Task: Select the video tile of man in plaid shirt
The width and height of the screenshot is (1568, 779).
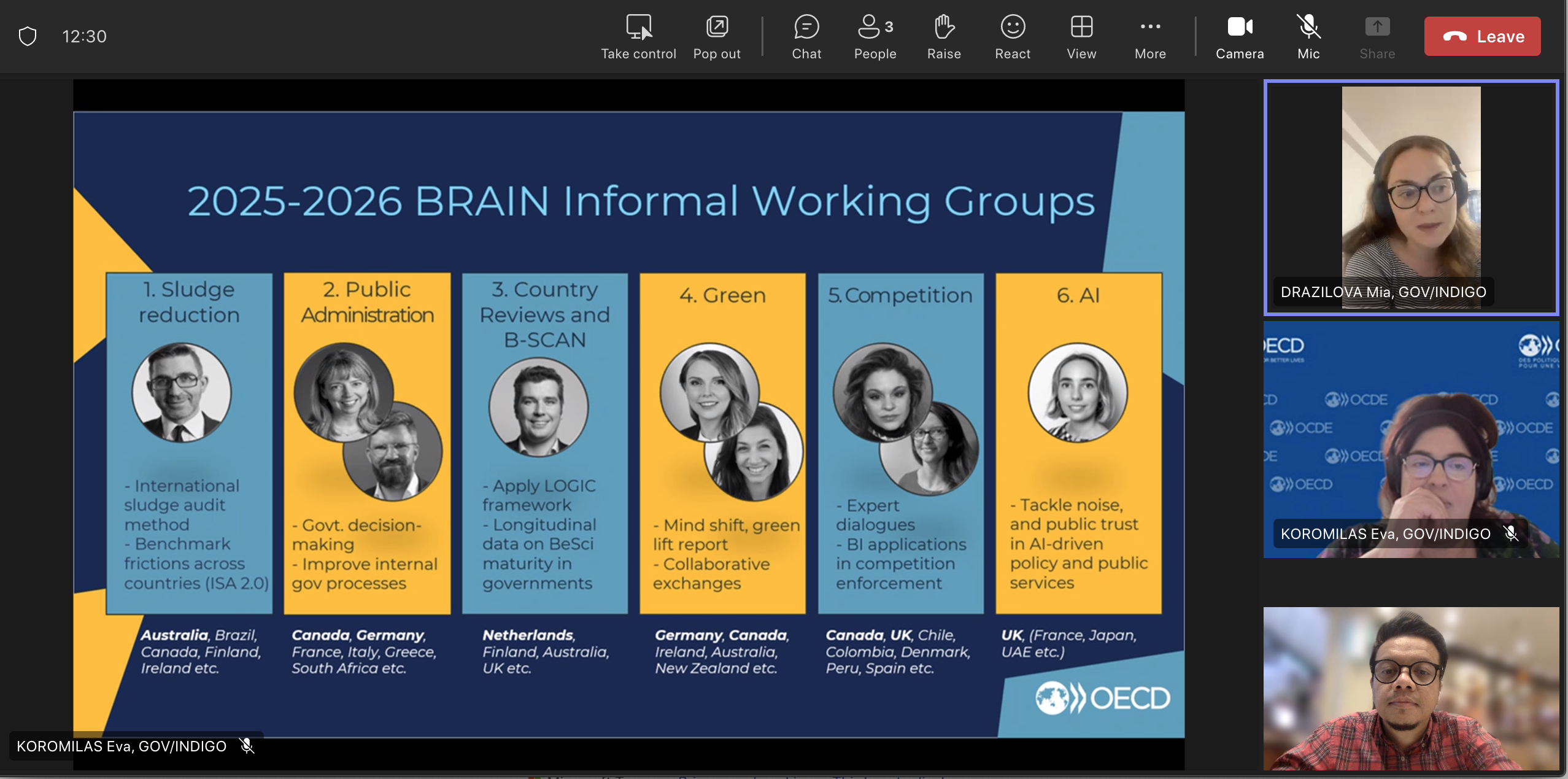Action: (1411, 689)
